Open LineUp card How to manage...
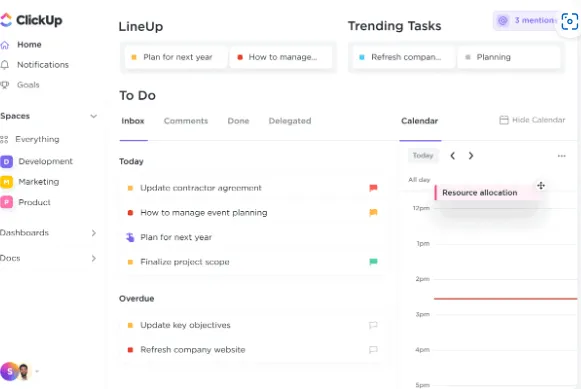581x389 pixels. 281,57
